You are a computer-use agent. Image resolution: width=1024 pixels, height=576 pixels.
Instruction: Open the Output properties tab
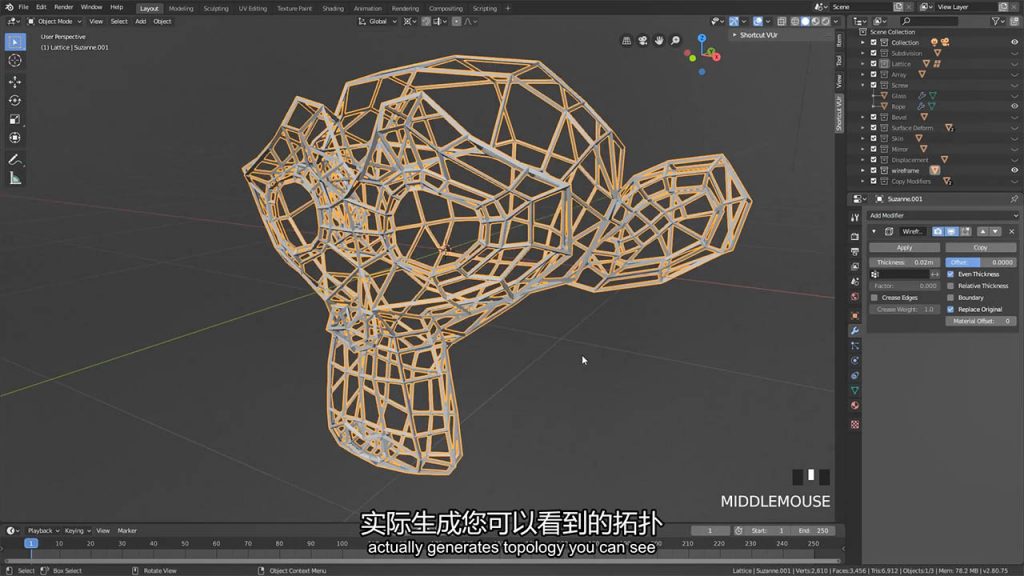855,251
